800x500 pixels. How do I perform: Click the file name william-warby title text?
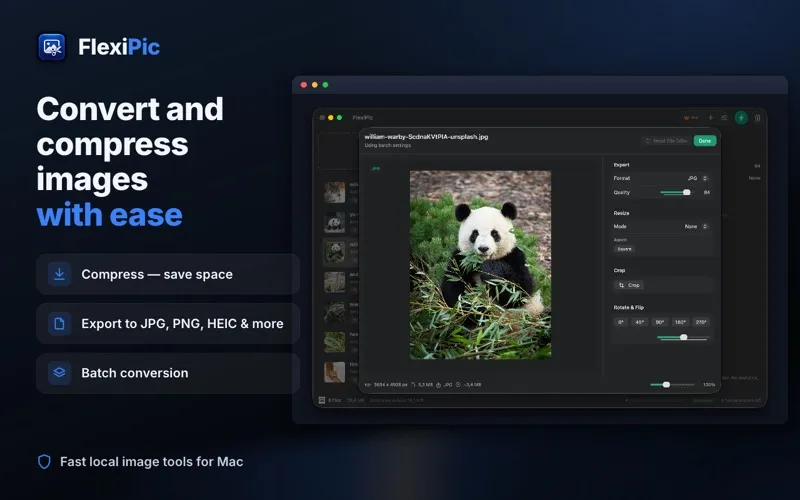pos(427,137)
